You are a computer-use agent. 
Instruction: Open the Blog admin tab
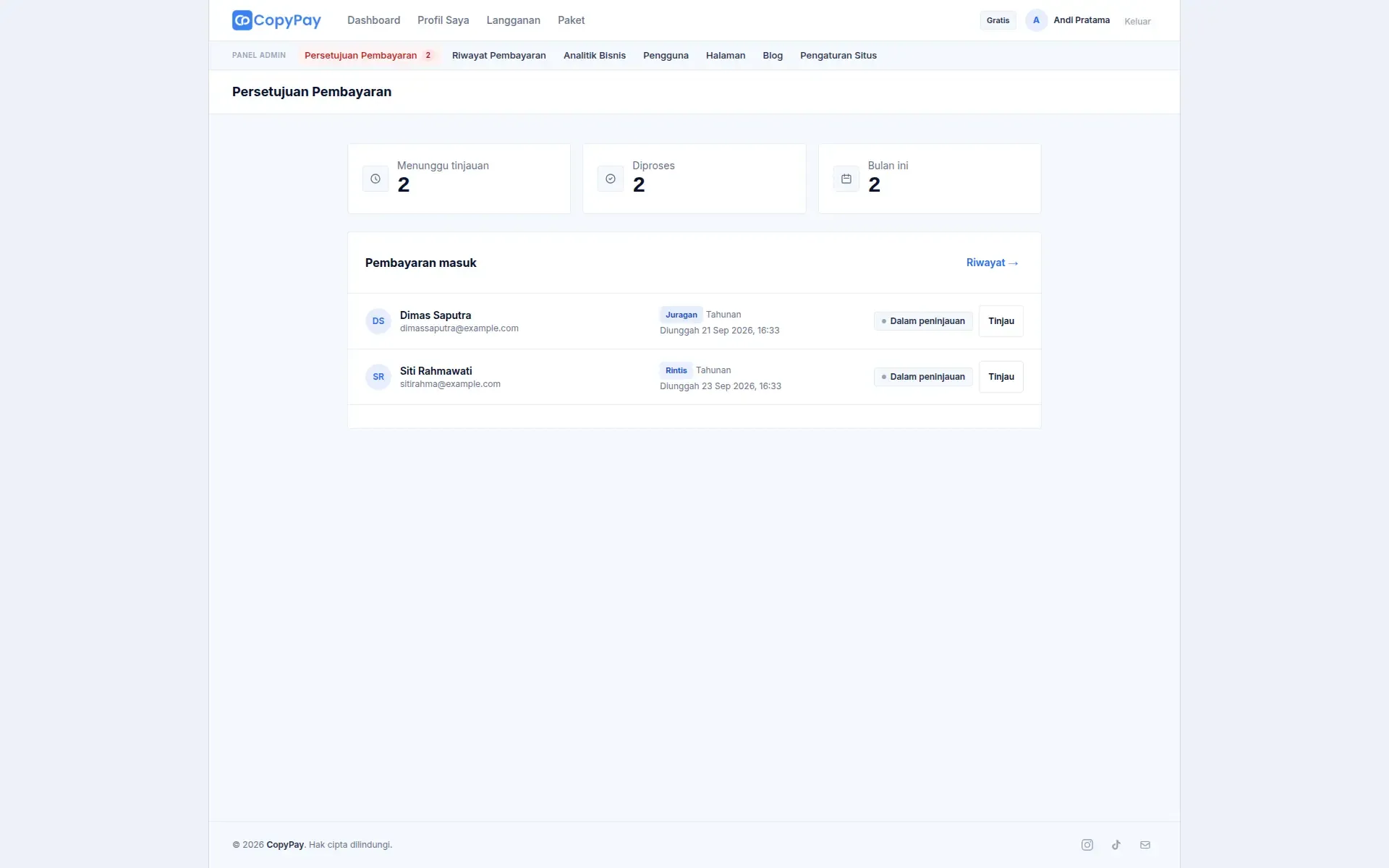point(773,56)
